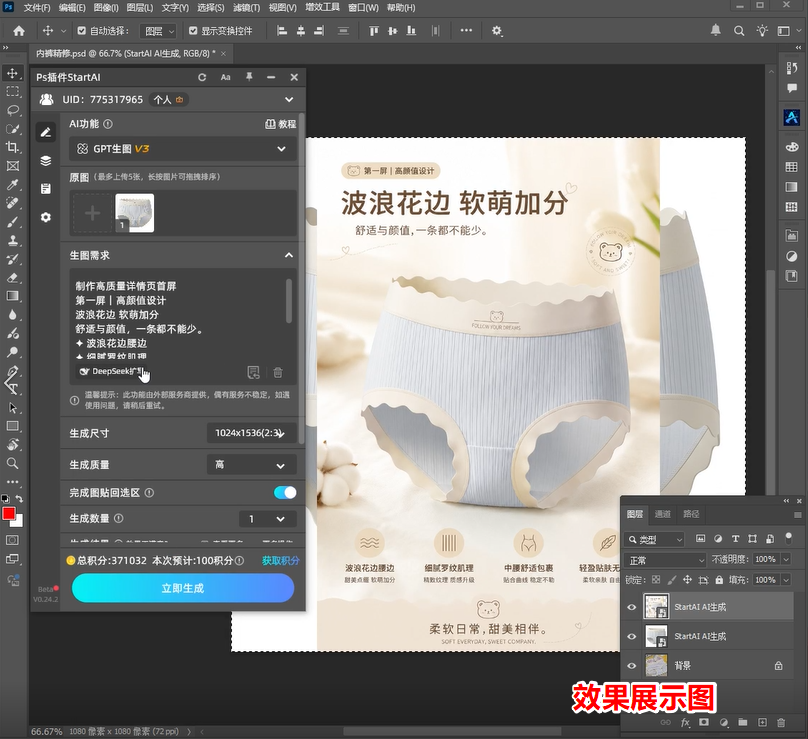Open the GPT生图 V3 AI function dropdown
The width and height of the screenshot is (808, 739).
182,149
